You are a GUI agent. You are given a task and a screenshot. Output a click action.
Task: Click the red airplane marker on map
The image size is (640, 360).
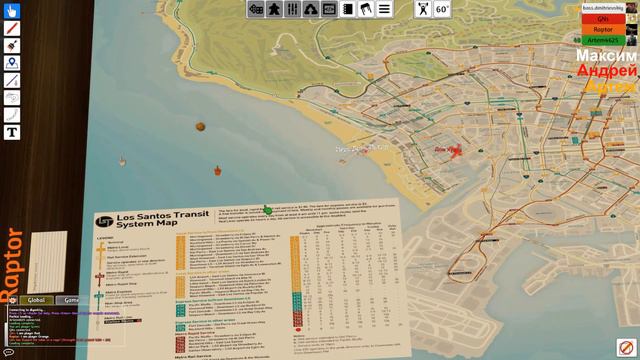(x=455, y=151)
